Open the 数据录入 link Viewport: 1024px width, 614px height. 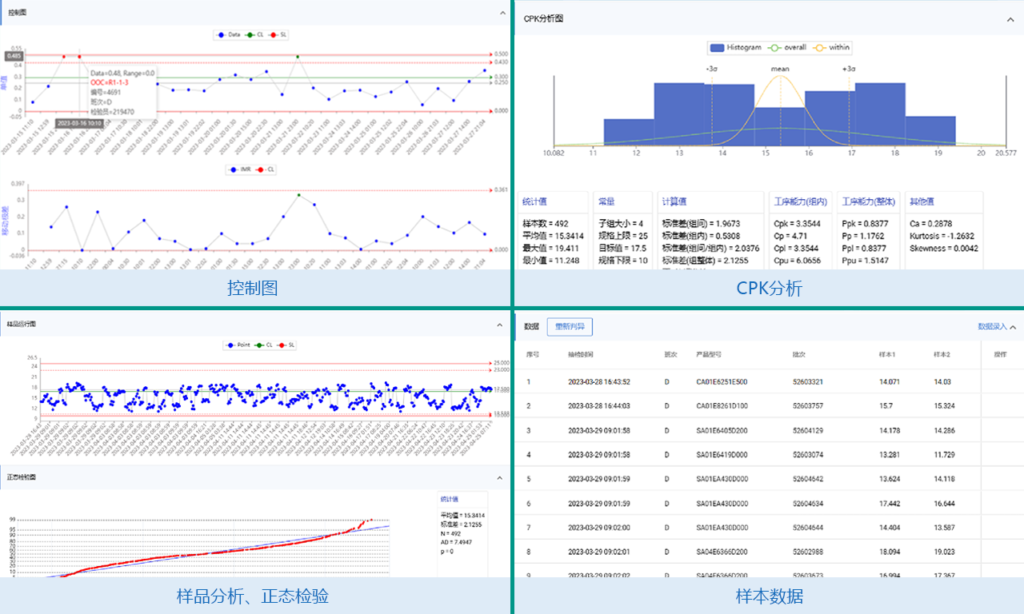point(992,327)
